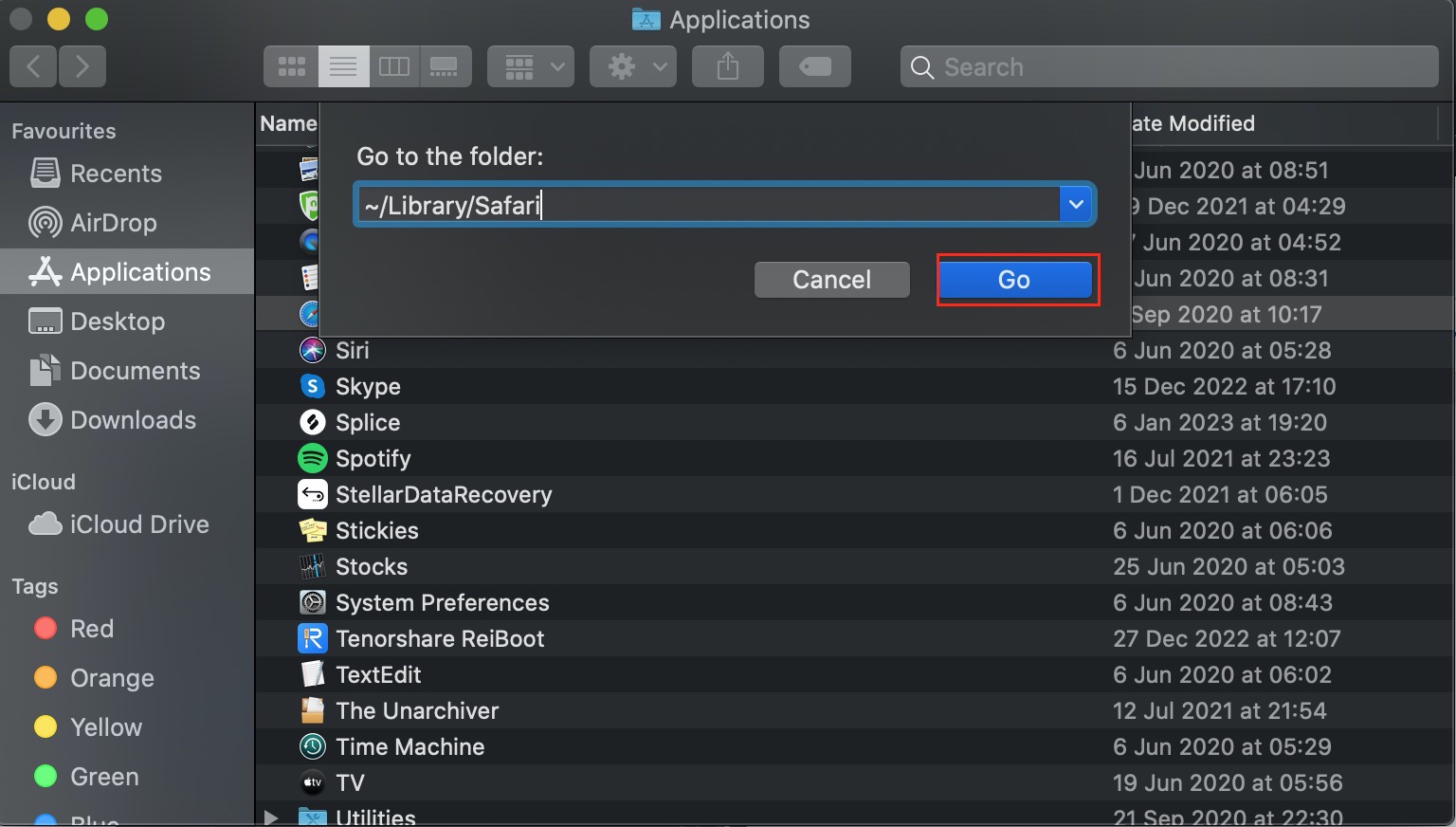Click the Utilities folder name
Image resolution: width=1456 pixels, height=827 pixels.
tap(375, 818)
